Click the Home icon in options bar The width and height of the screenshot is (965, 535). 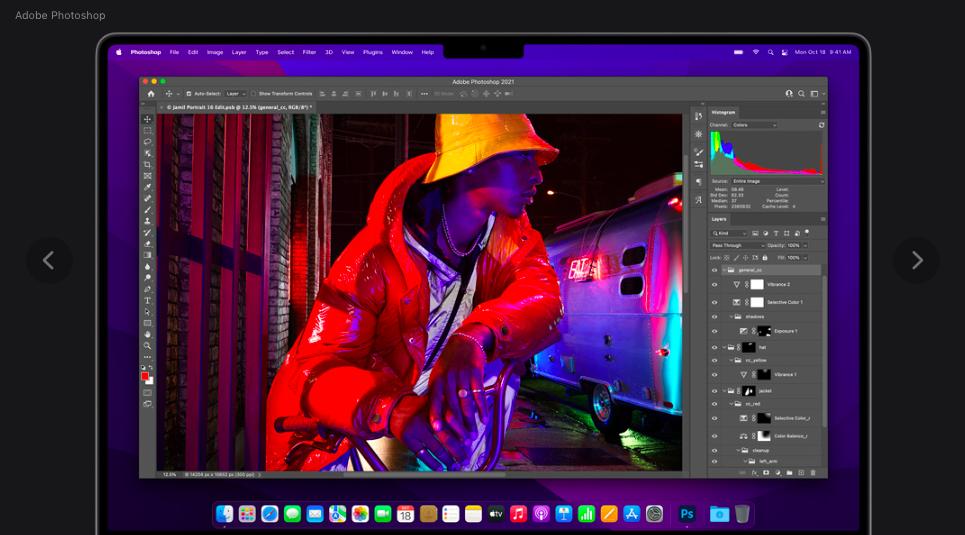151,93
